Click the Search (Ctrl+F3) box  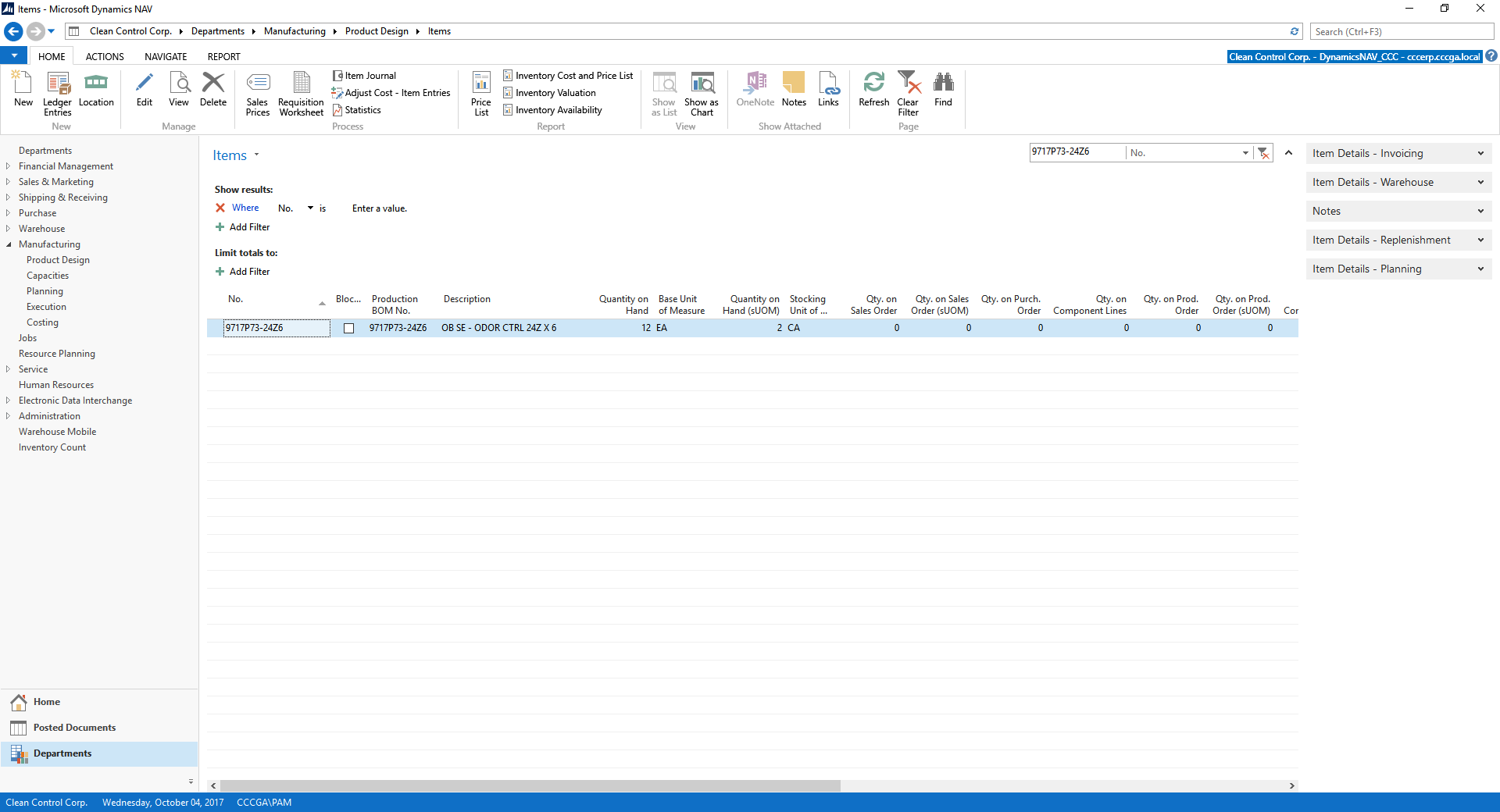pyautogui.click(x=1402, y=31)
